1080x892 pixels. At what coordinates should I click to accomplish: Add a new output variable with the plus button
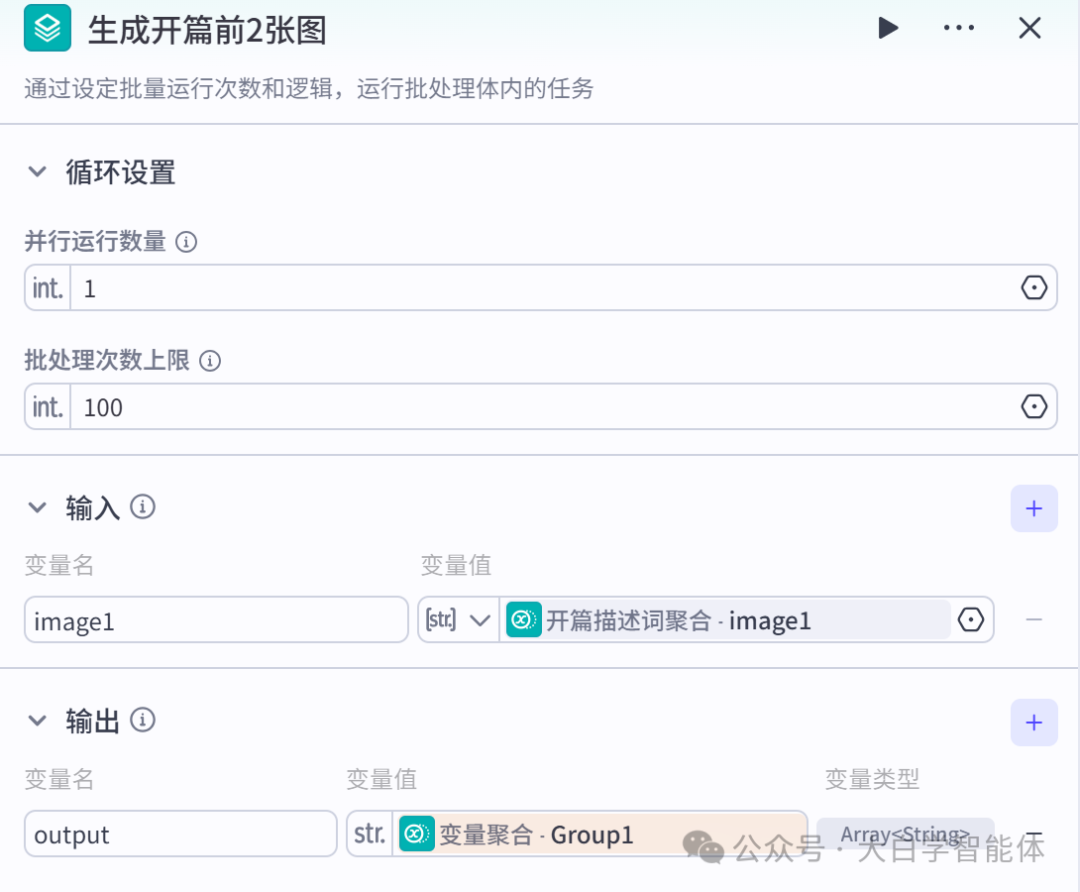(x=1033, y=722)
